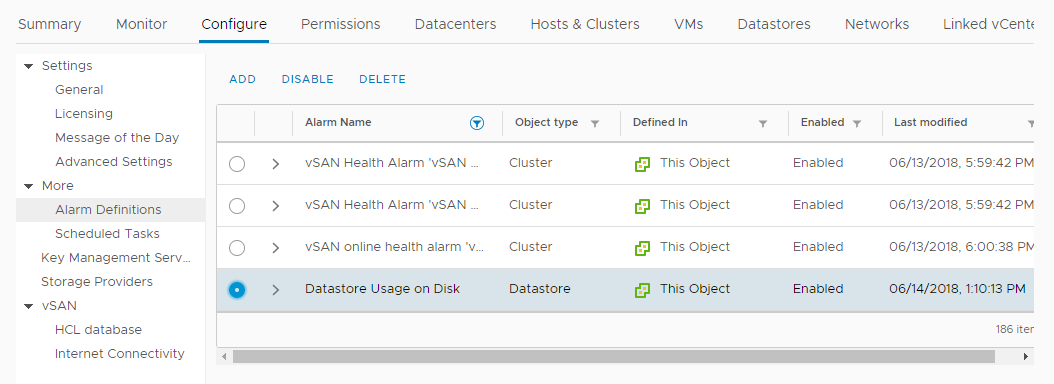This screenshot has width=1054, height=384.
Task: Click Enabled status in Datastore Usage row
Action: tap(817, 289)
